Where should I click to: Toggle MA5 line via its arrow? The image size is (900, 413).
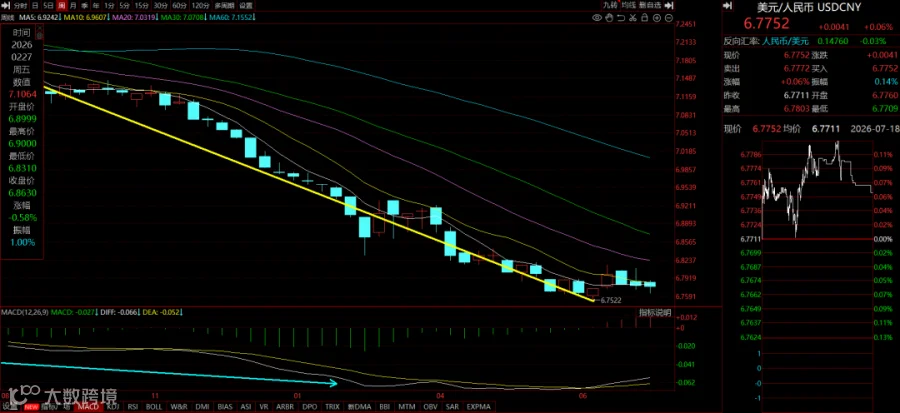pyautogui.click(x=60, y=17)
